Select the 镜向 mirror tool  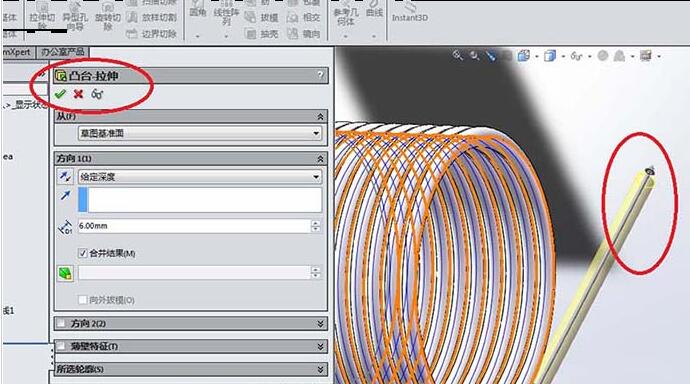303,34
